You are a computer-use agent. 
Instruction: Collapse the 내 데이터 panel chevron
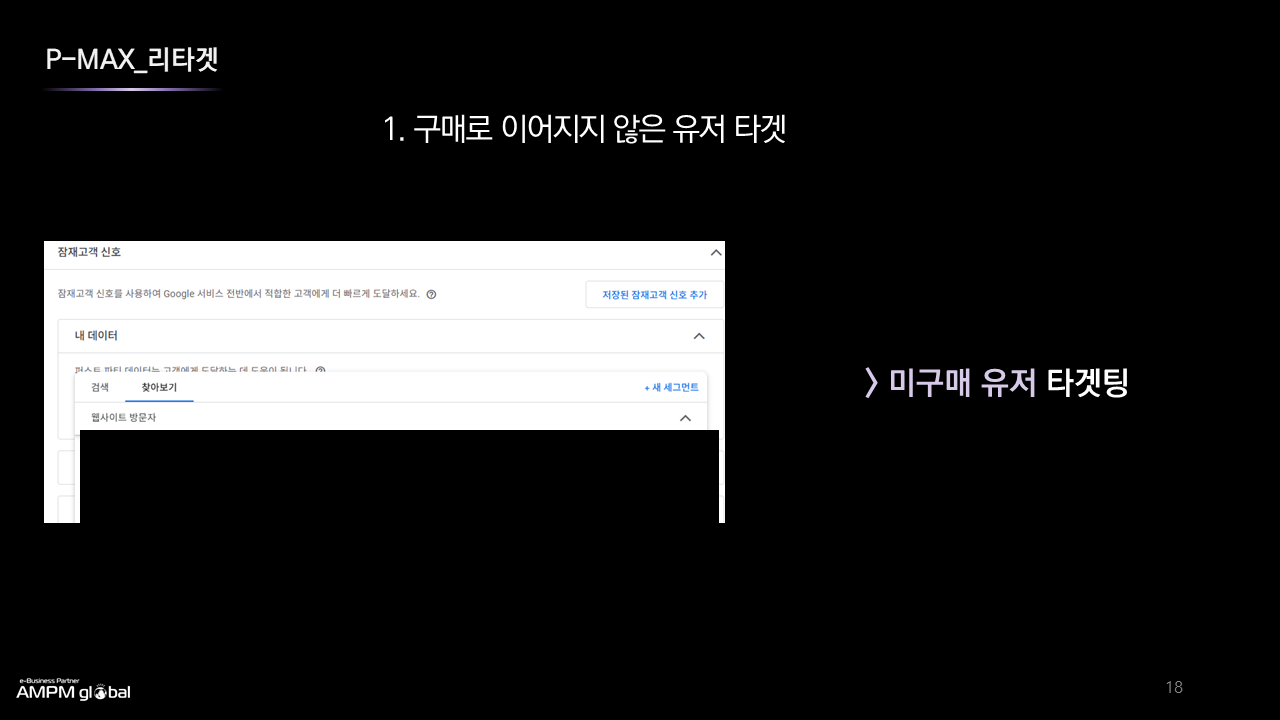tap(699, 336)
